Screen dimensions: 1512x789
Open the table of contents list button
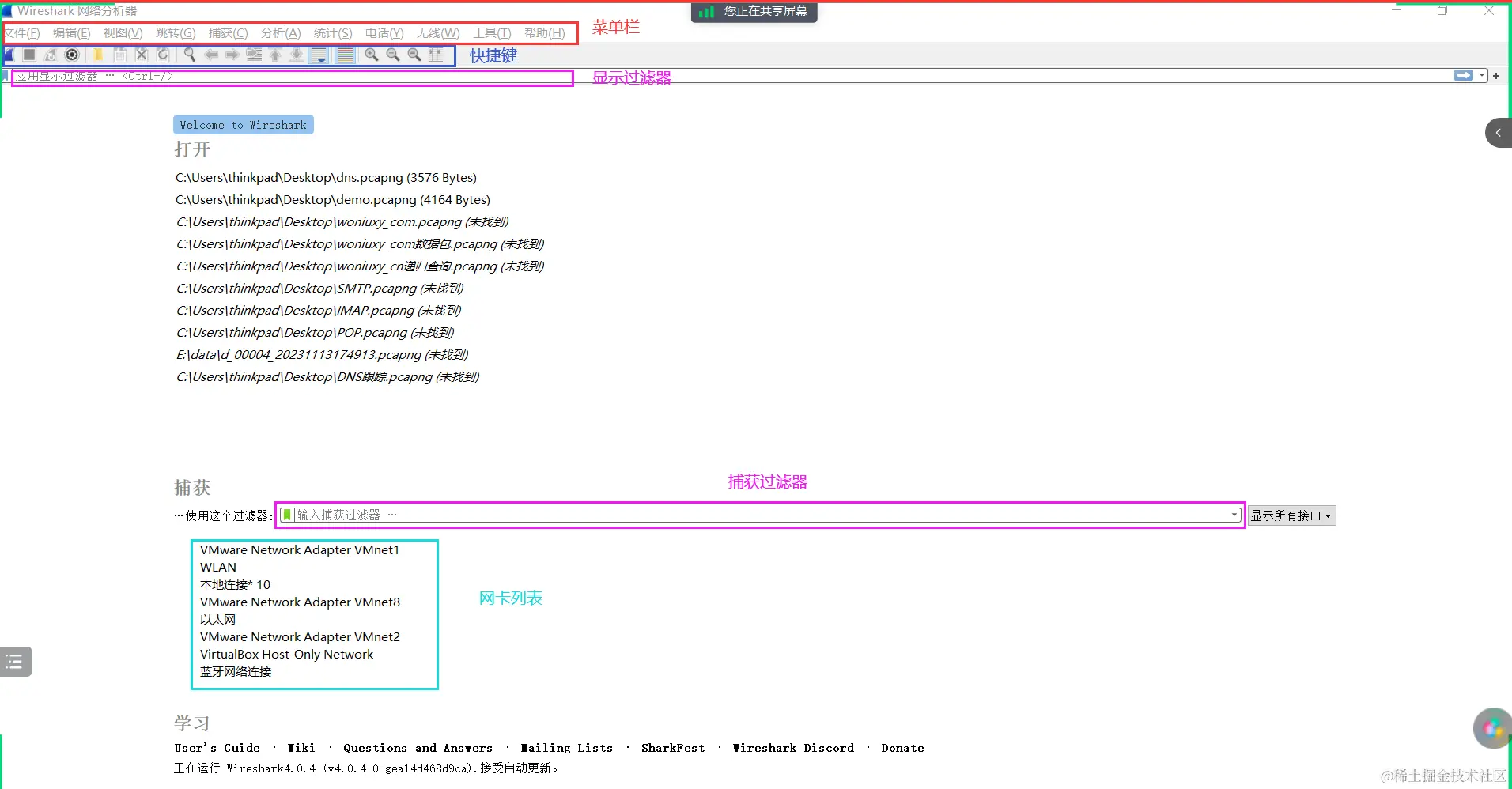click(15, 662)
